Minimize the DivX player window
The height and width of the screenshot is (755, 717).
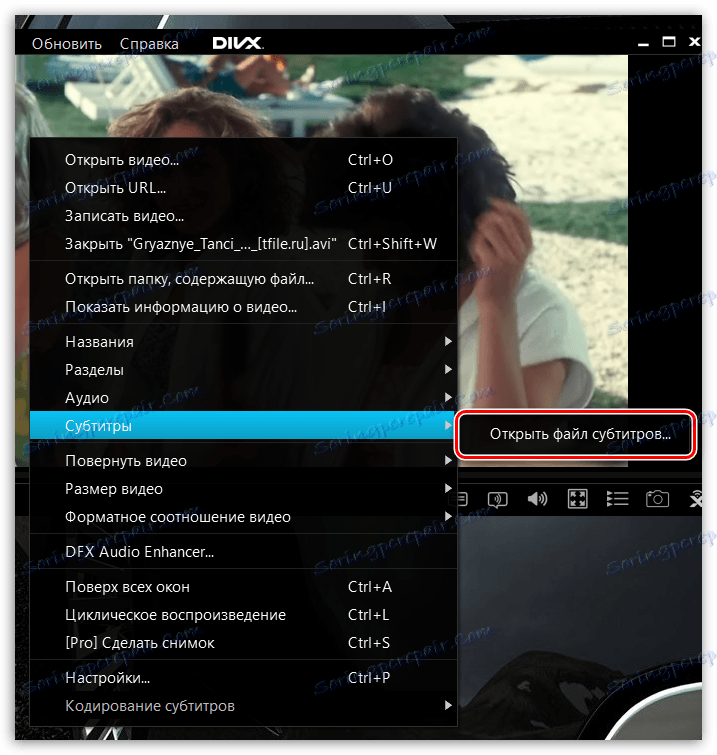point(643,43)
